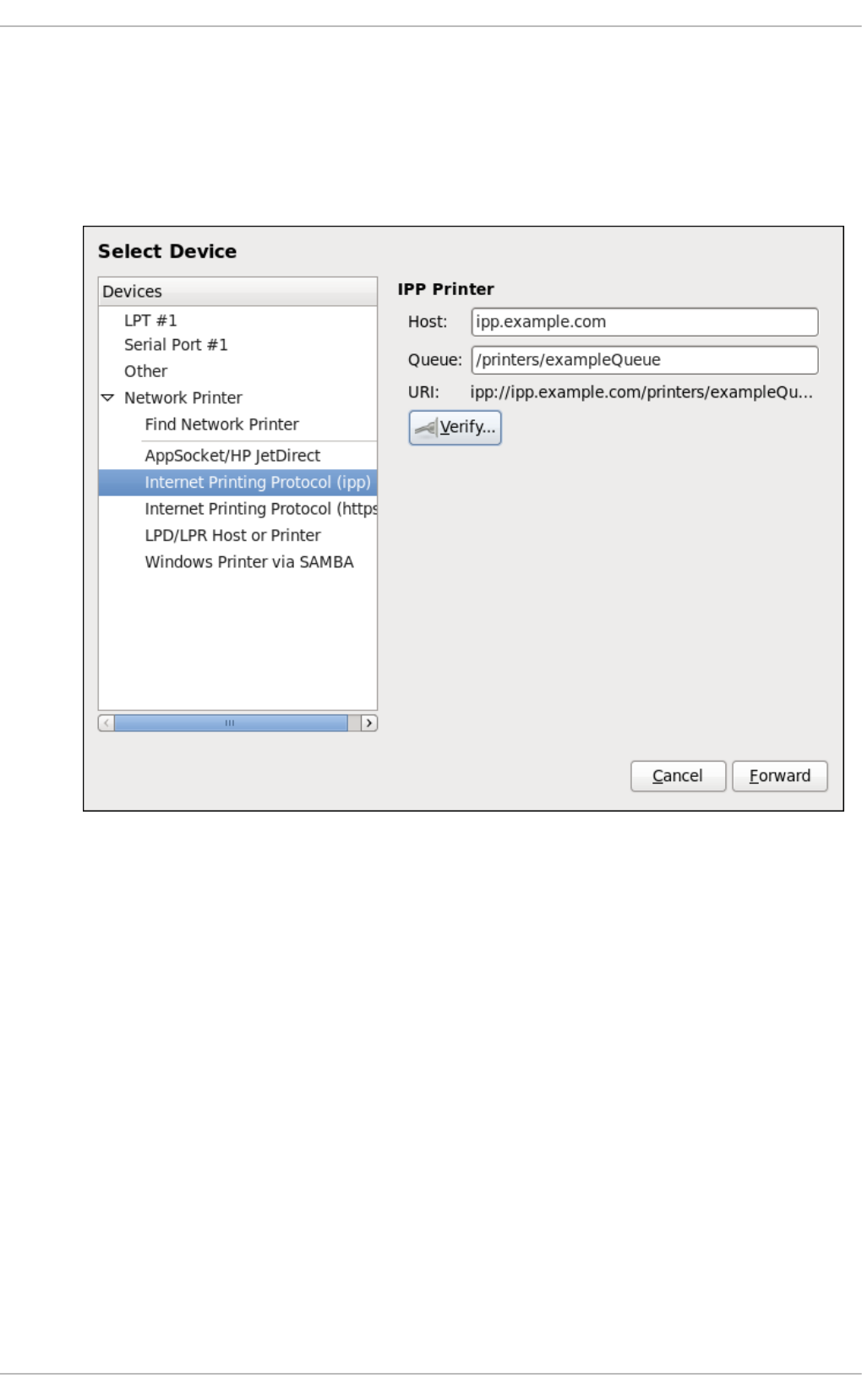Choose Other in the Devices list
The width and height of the screenshot is (862, 1400).
(x=145, y=371)
